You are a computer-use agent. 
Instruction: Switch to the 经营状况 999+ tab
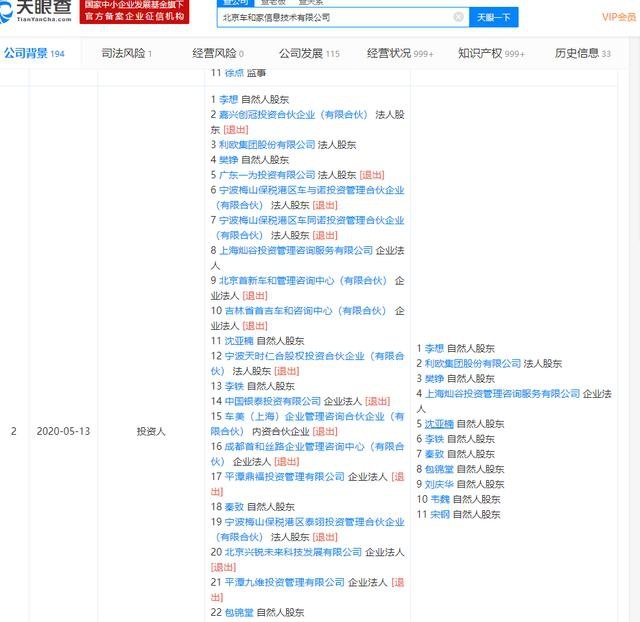click(400, 53)
